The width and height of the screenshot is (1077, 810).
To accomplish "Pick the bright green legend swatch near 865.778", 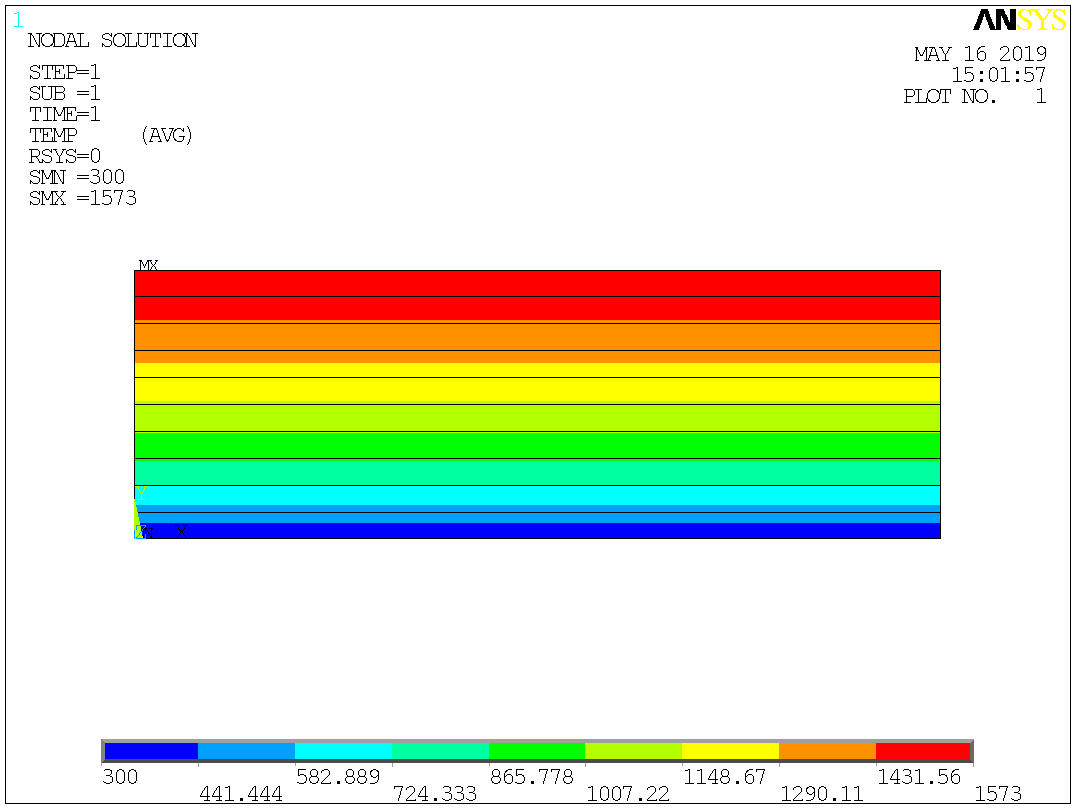I will point(537,751).
